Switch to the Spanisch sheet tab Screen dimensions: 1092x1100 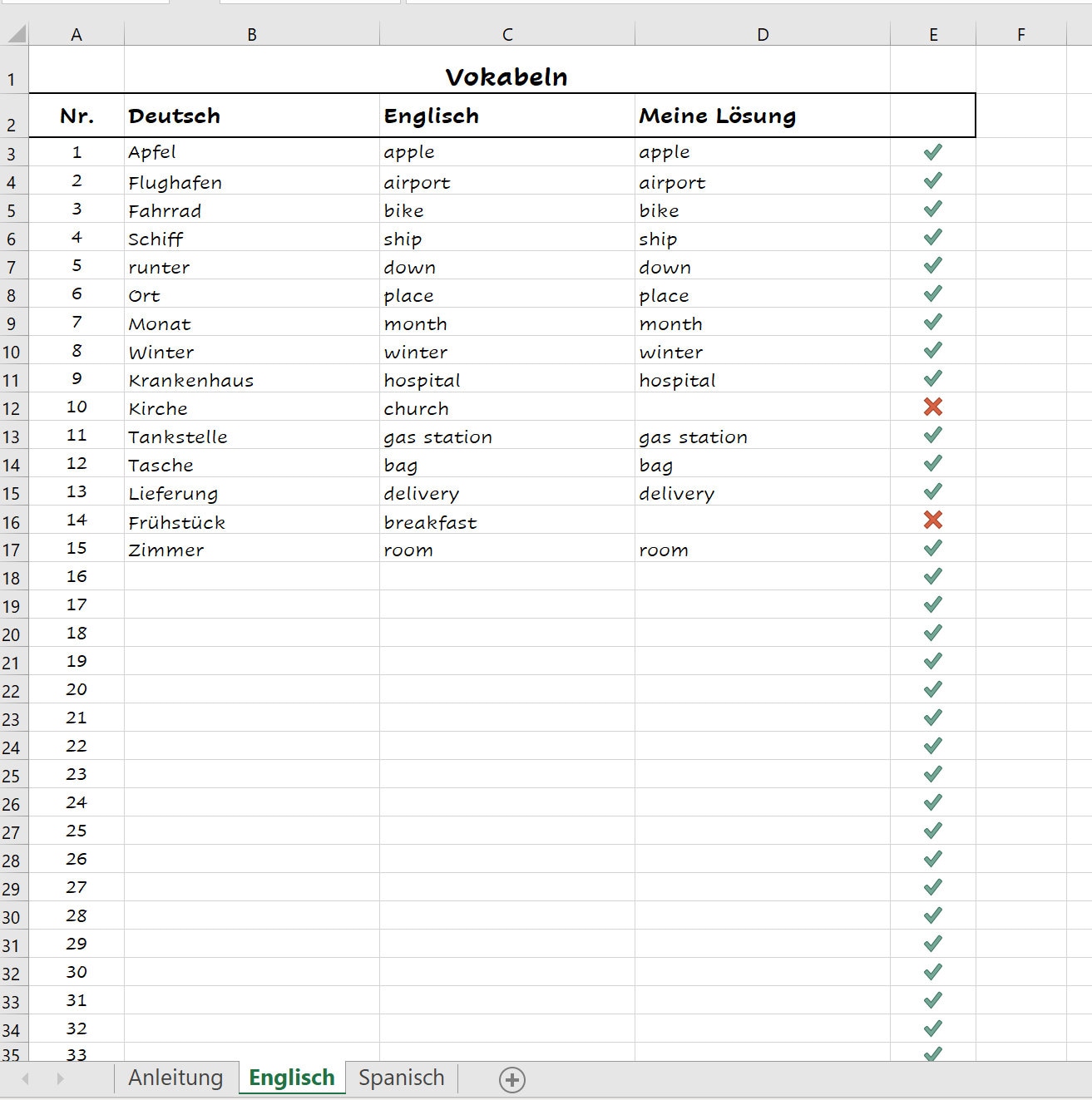(401, 1078)
